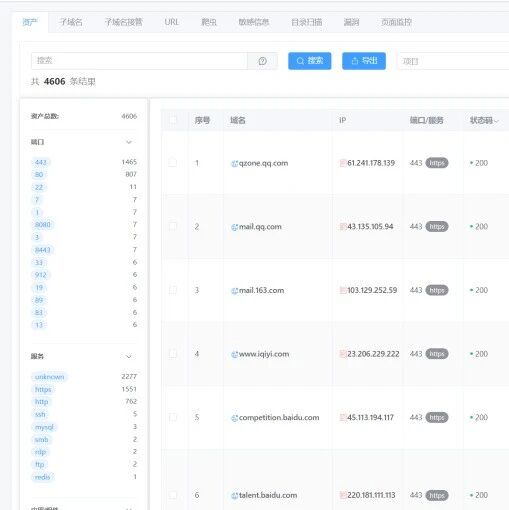Collapse the 服务 service section chevron
This screenshot has height=510, width=509.
[x=129, y=357]
